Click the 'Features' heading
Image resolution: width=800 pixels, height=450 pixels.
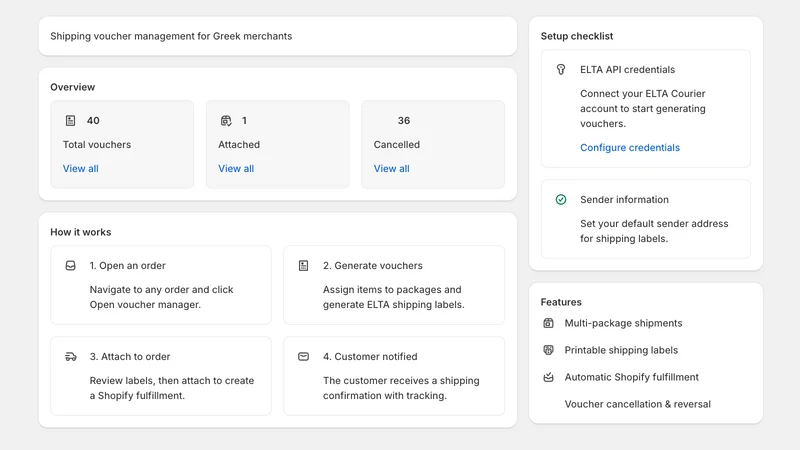click(561, 302)
